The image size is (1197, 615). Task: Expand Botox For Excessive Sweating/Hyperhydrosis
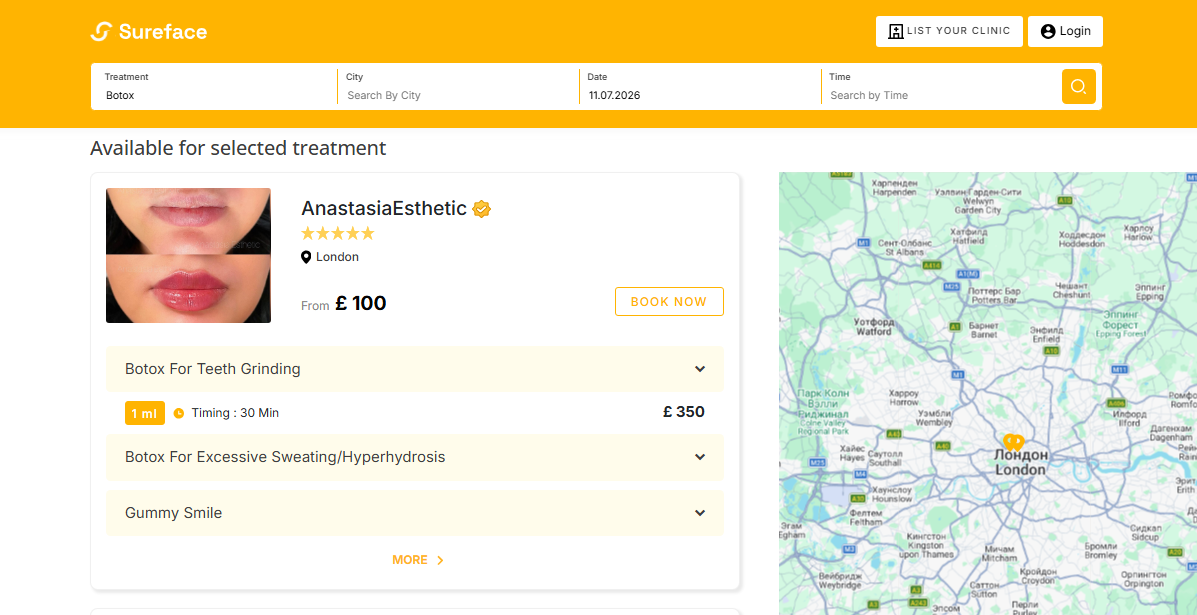(415, 457)
